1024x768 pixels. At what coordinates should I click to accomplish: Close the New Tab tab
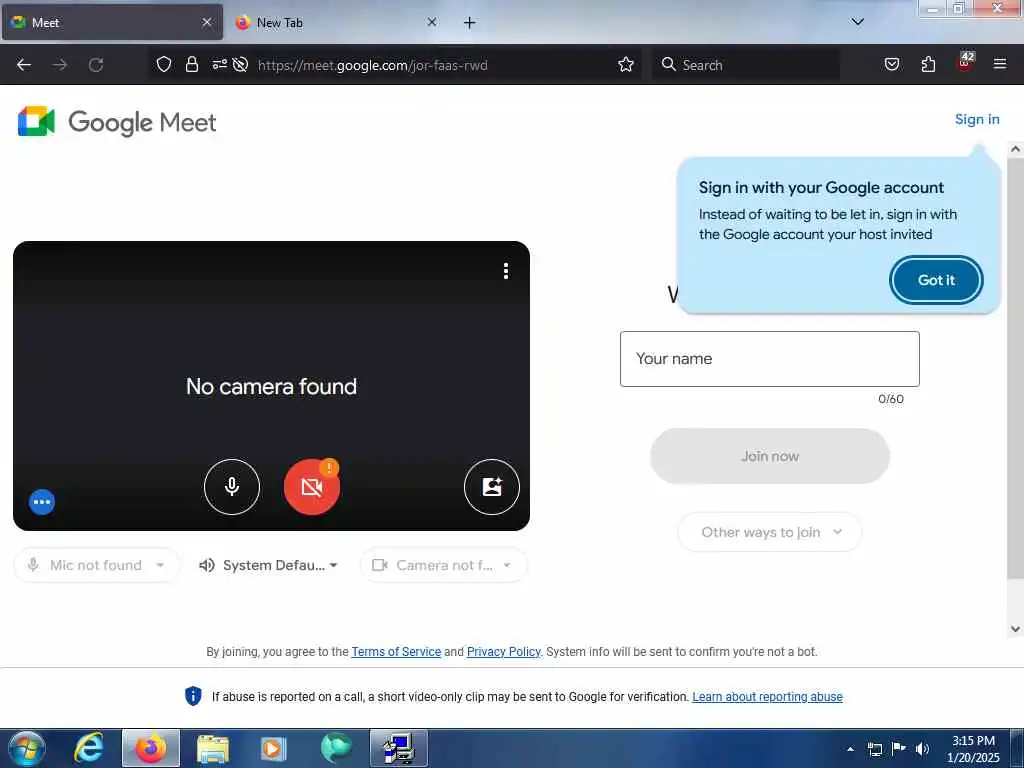[432, 22]
